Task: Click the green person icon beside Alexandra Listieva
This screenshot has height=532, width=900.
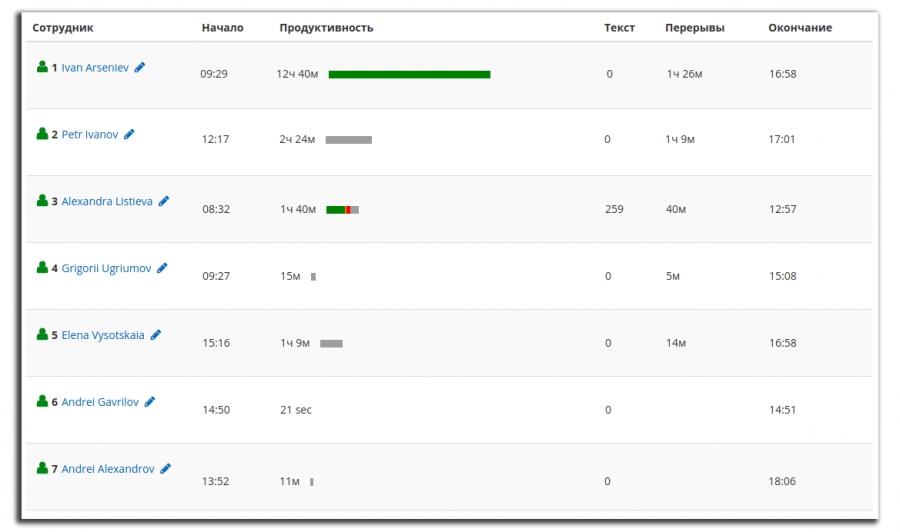Action: pos(42,201)
